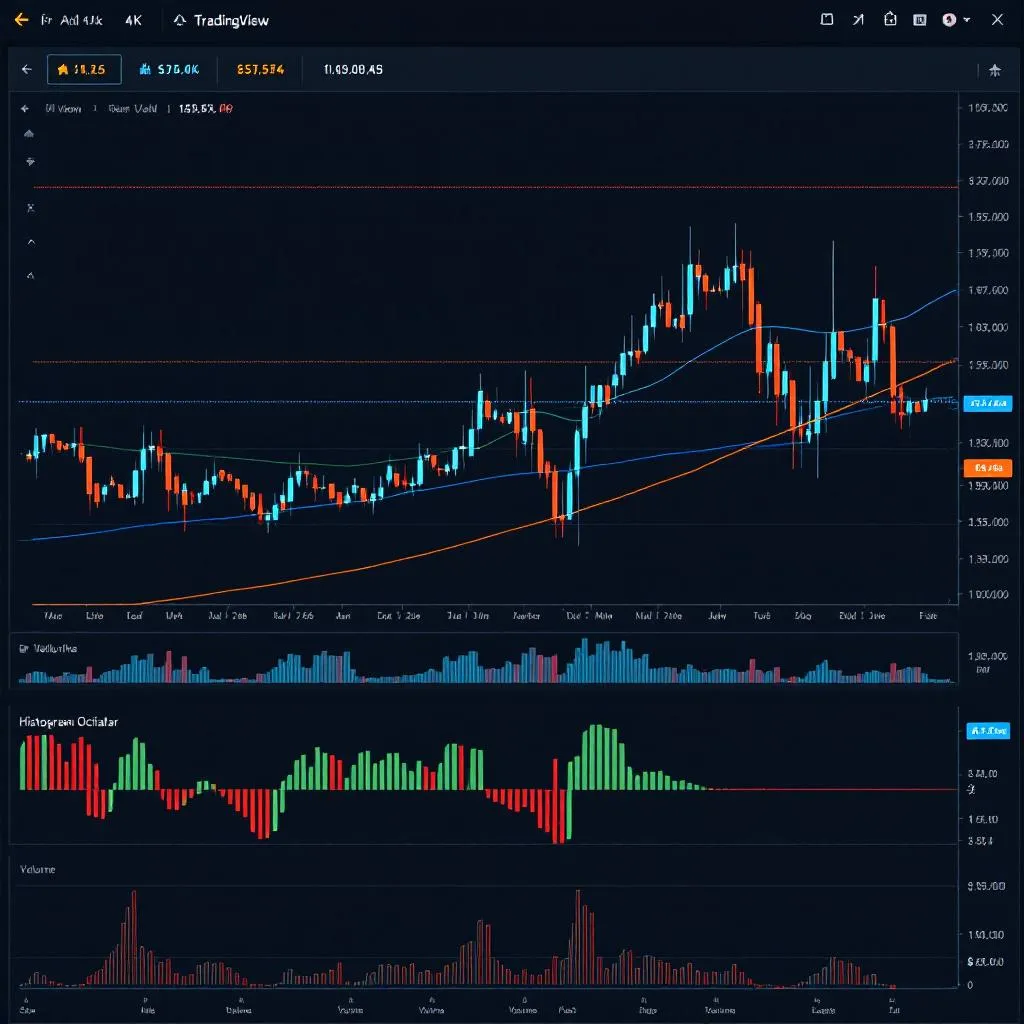
Task: Click the bottom drawing tool icon in sidebar
Action: click(28, 273)
